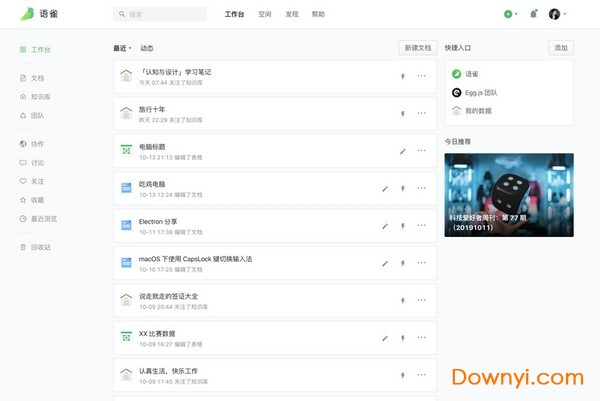
Task: Pin the 旅行十年 row
Action: 403,114
